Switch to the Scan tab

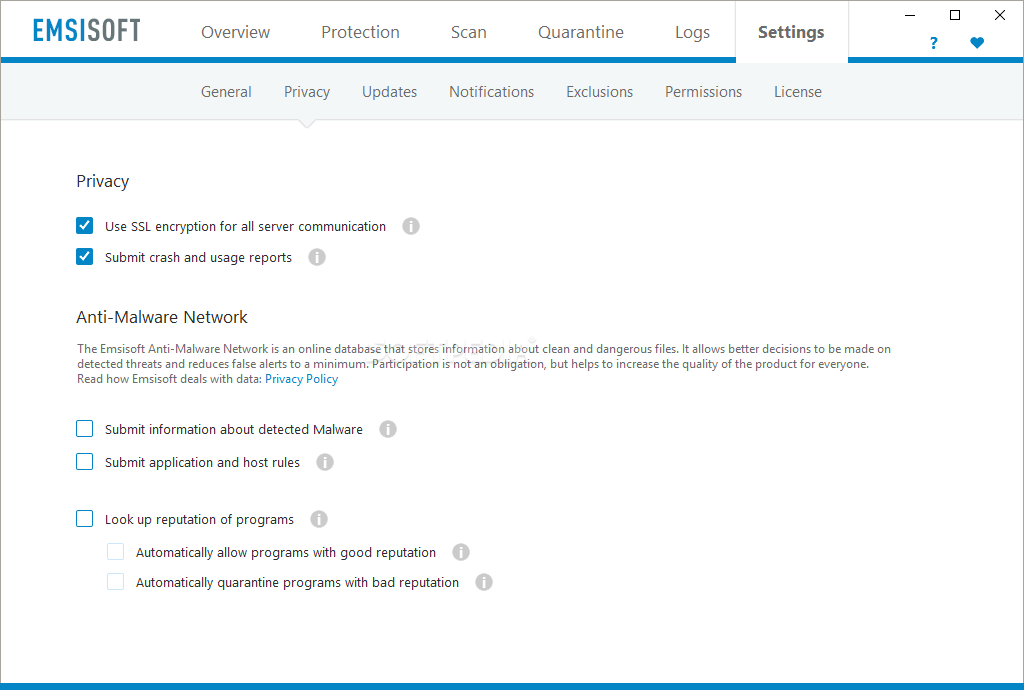tap(468, 32)
